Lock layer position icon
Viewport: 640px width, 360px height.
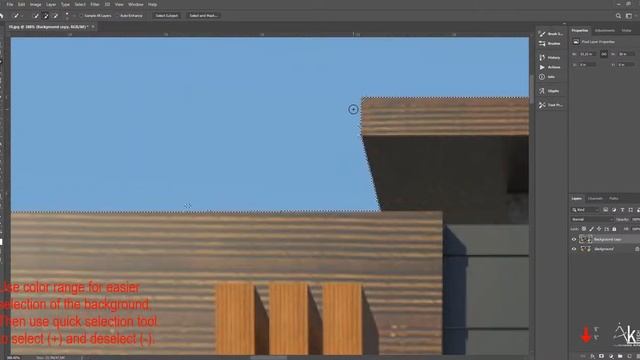[x=599, y=229]
